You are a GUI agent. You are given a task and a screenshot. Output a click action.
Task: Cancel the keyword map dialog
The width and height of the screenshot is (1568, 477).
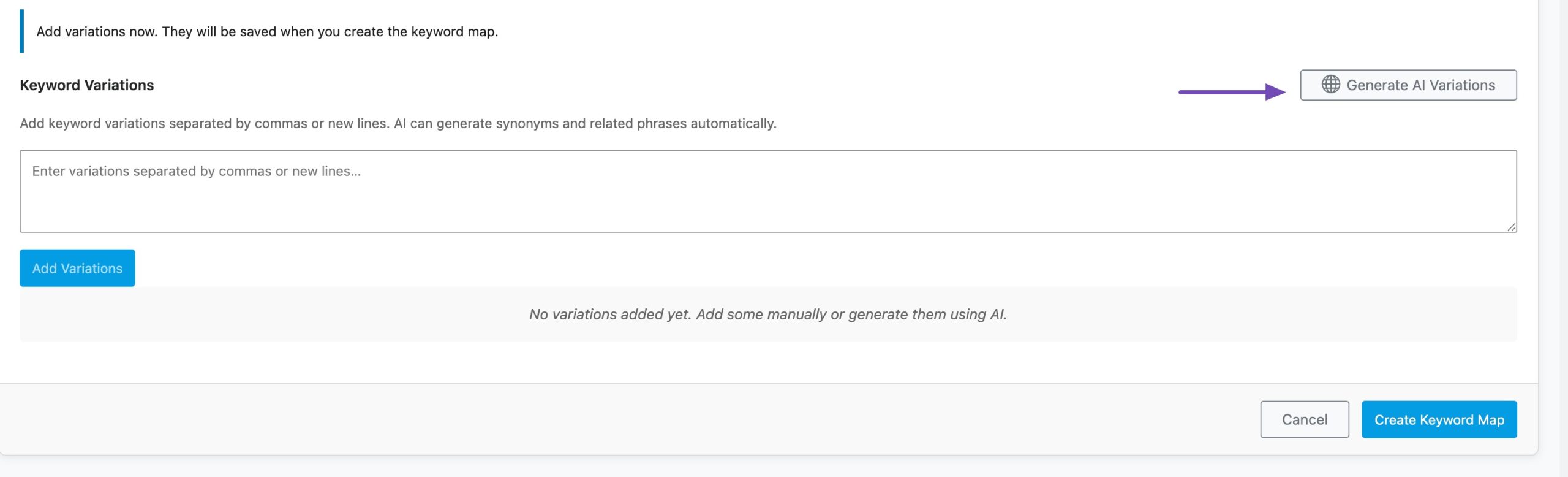pyautogui.click(x=1304, y=419)
